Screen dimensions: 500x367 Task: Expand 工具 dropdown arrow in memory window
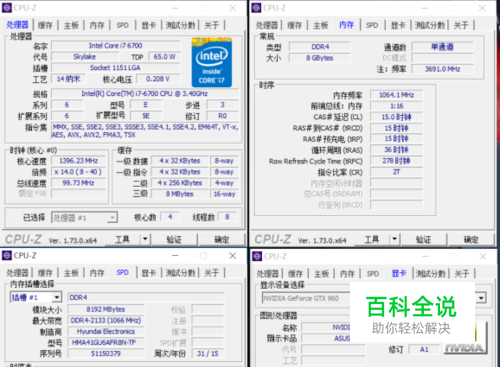click(394, 239)
